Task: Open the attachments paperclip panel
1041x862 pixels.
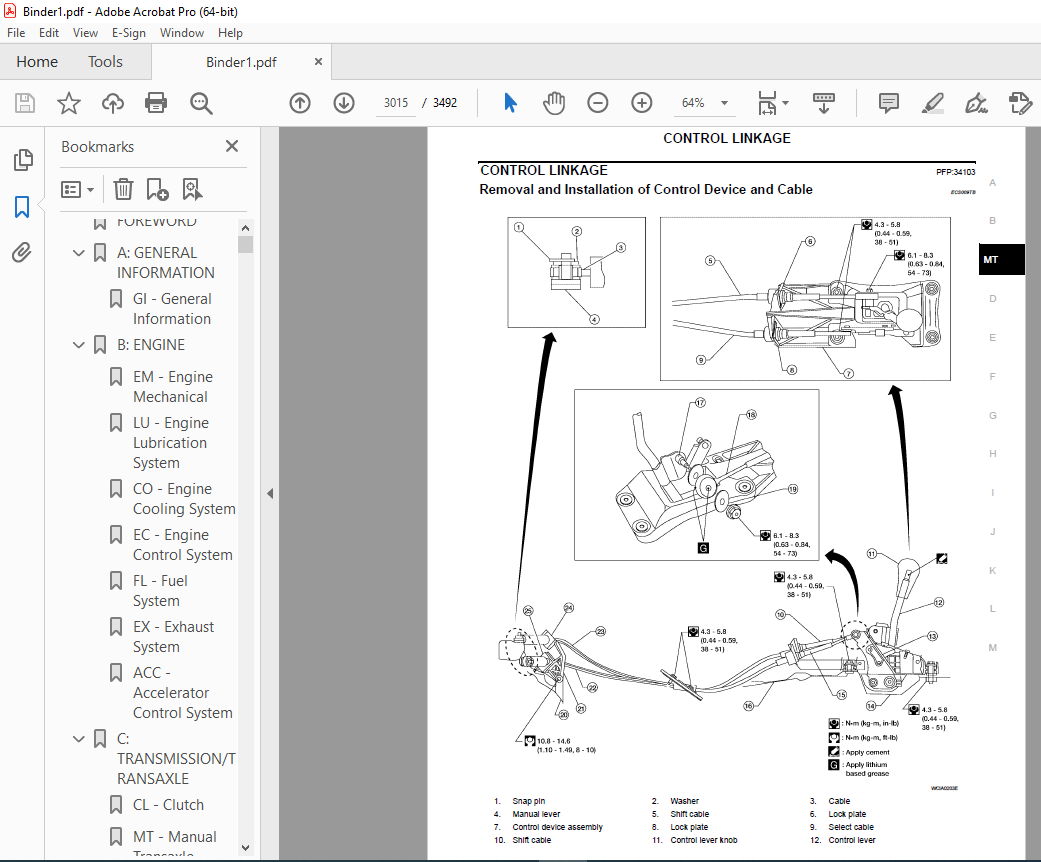Action: [22, 252]
